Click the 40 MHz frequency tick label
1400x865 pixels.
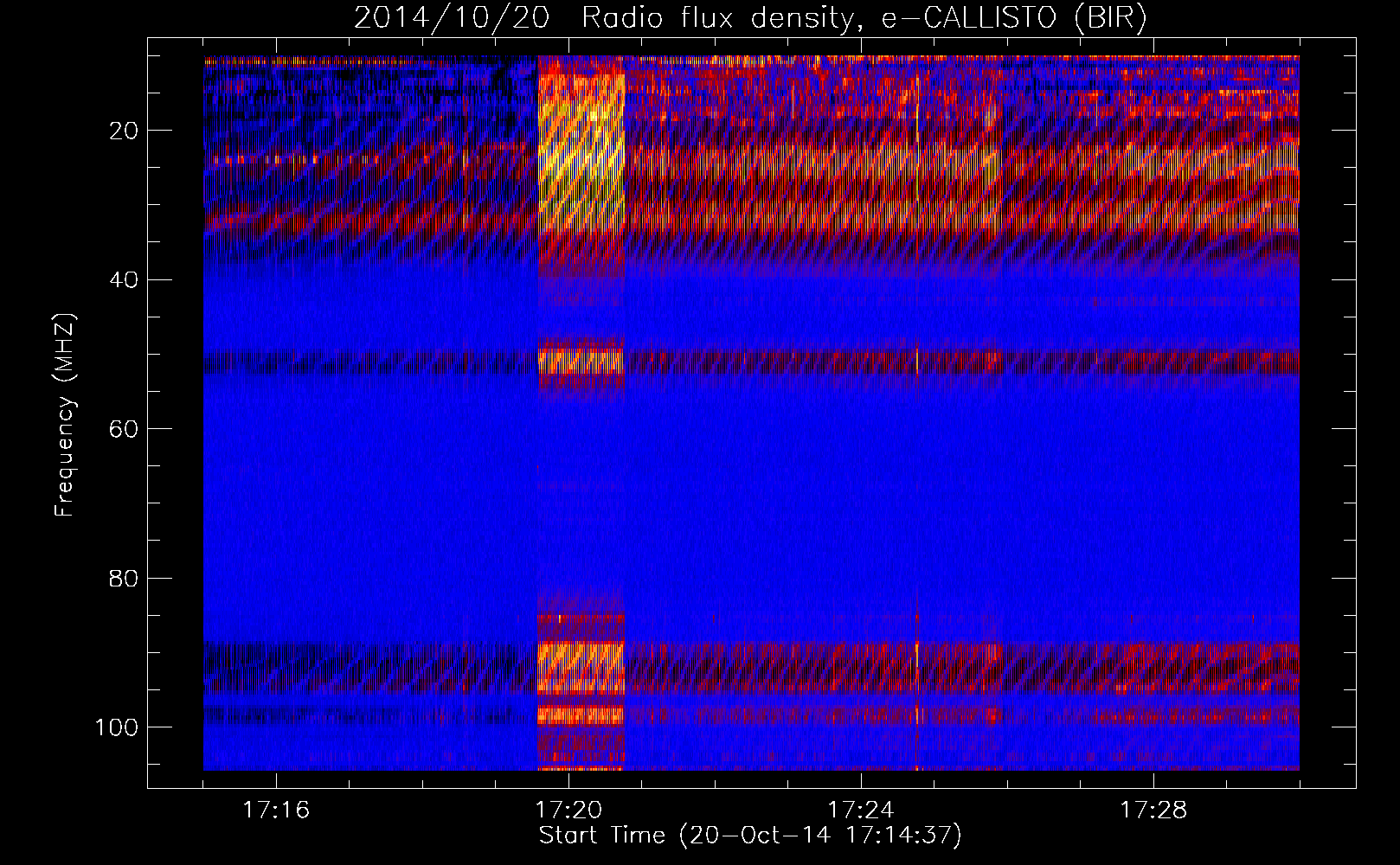point(125,280)
